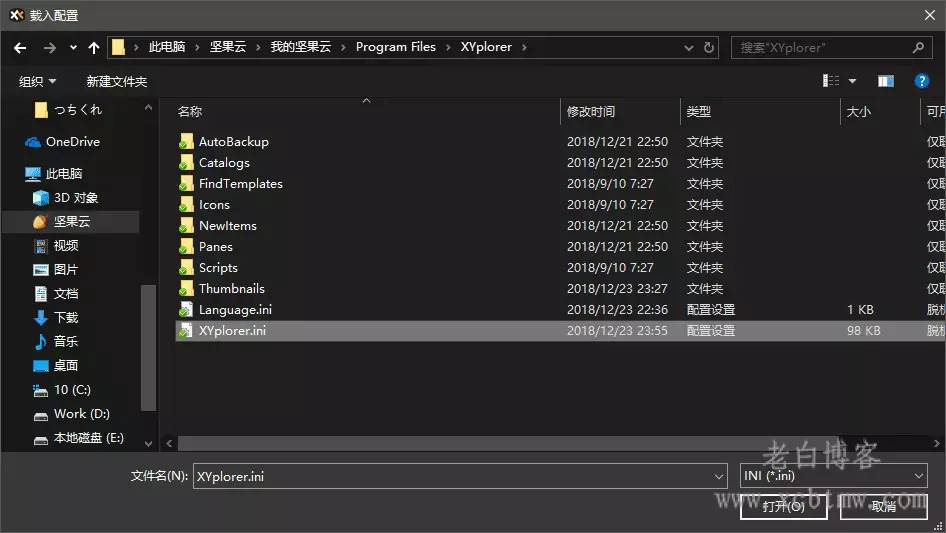Select the Language.ini file

coord(235,310)
